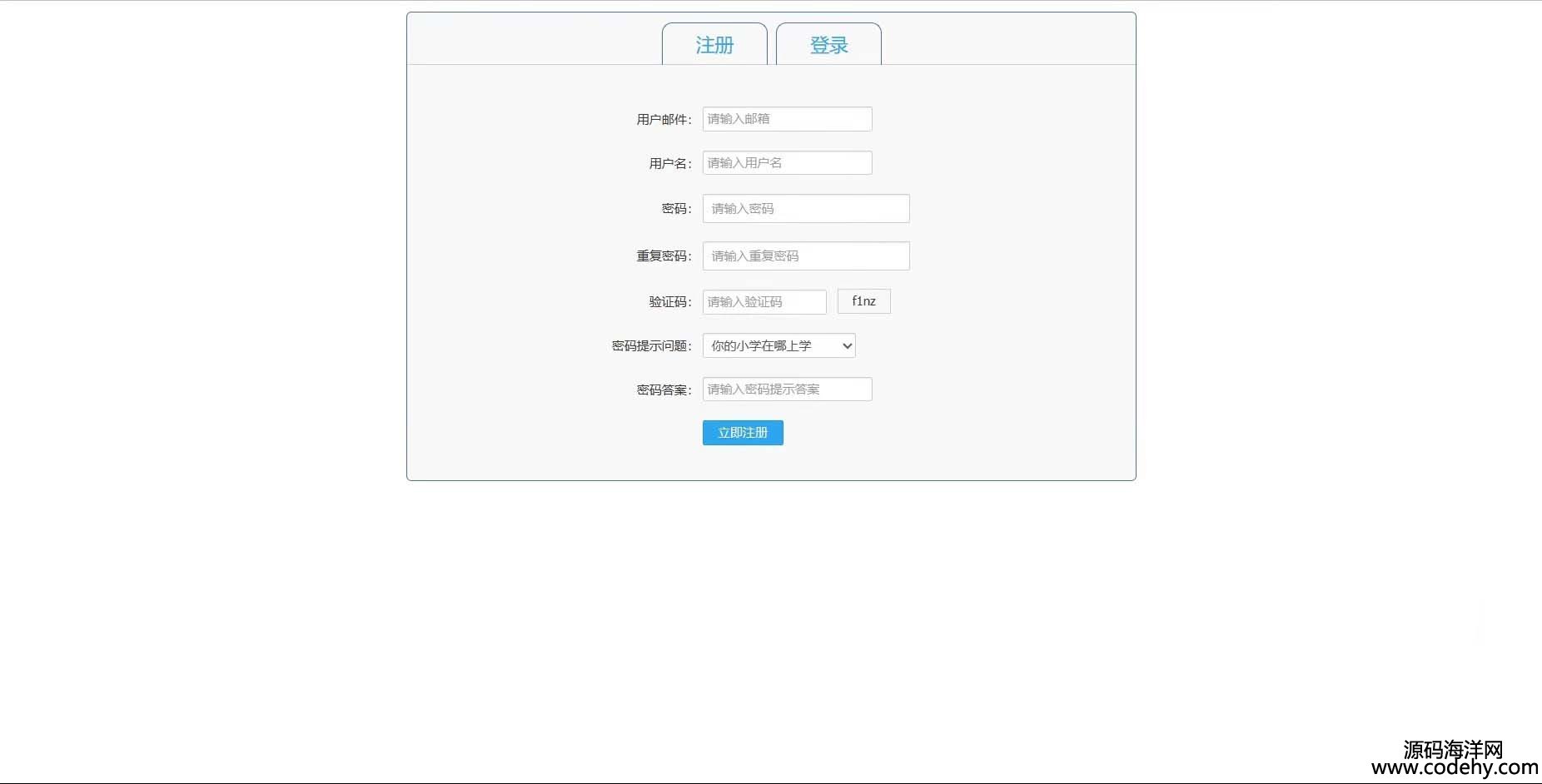Refresh the f1nz captcha code image
Screen dimensions: 1542x784
pos(863,301)
